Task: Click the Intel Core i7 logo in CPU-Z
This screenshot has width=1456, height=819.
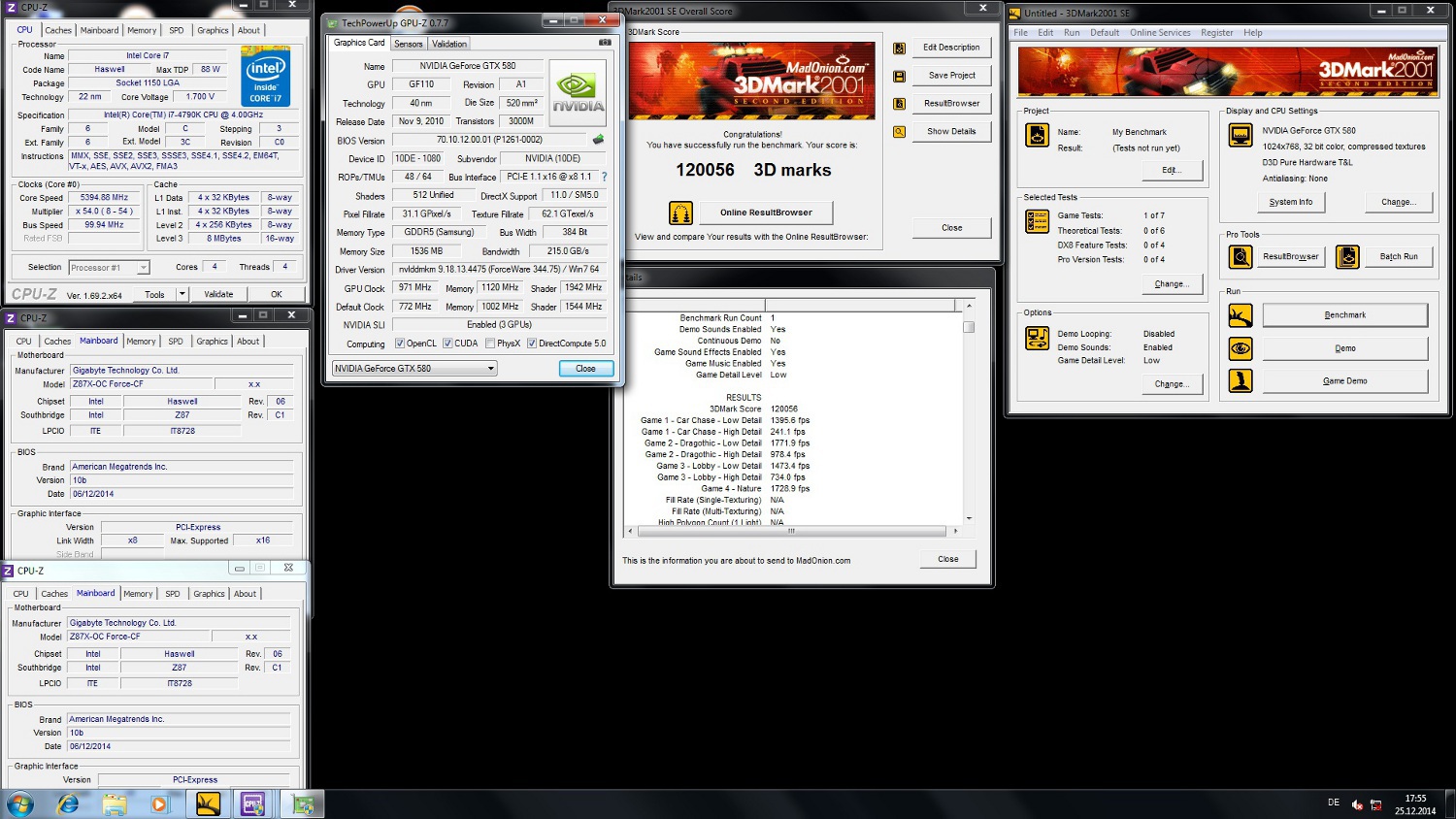Action: point(265,77)
